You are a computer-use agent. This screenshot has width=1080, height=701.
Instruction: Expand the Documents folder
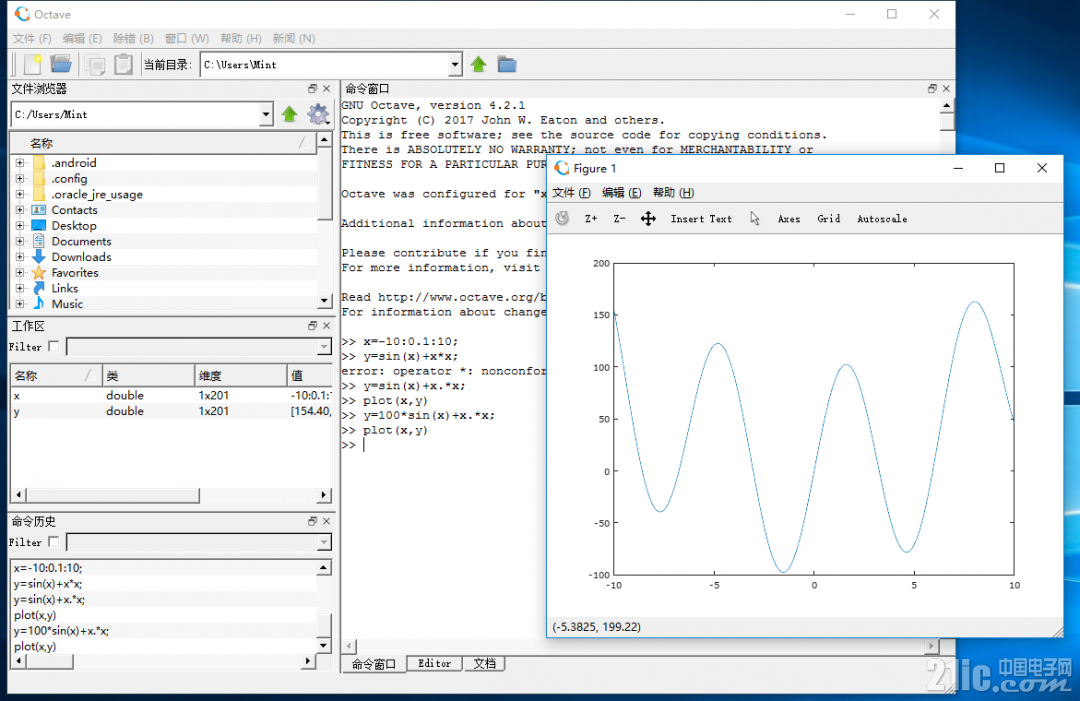pos(20,241)
